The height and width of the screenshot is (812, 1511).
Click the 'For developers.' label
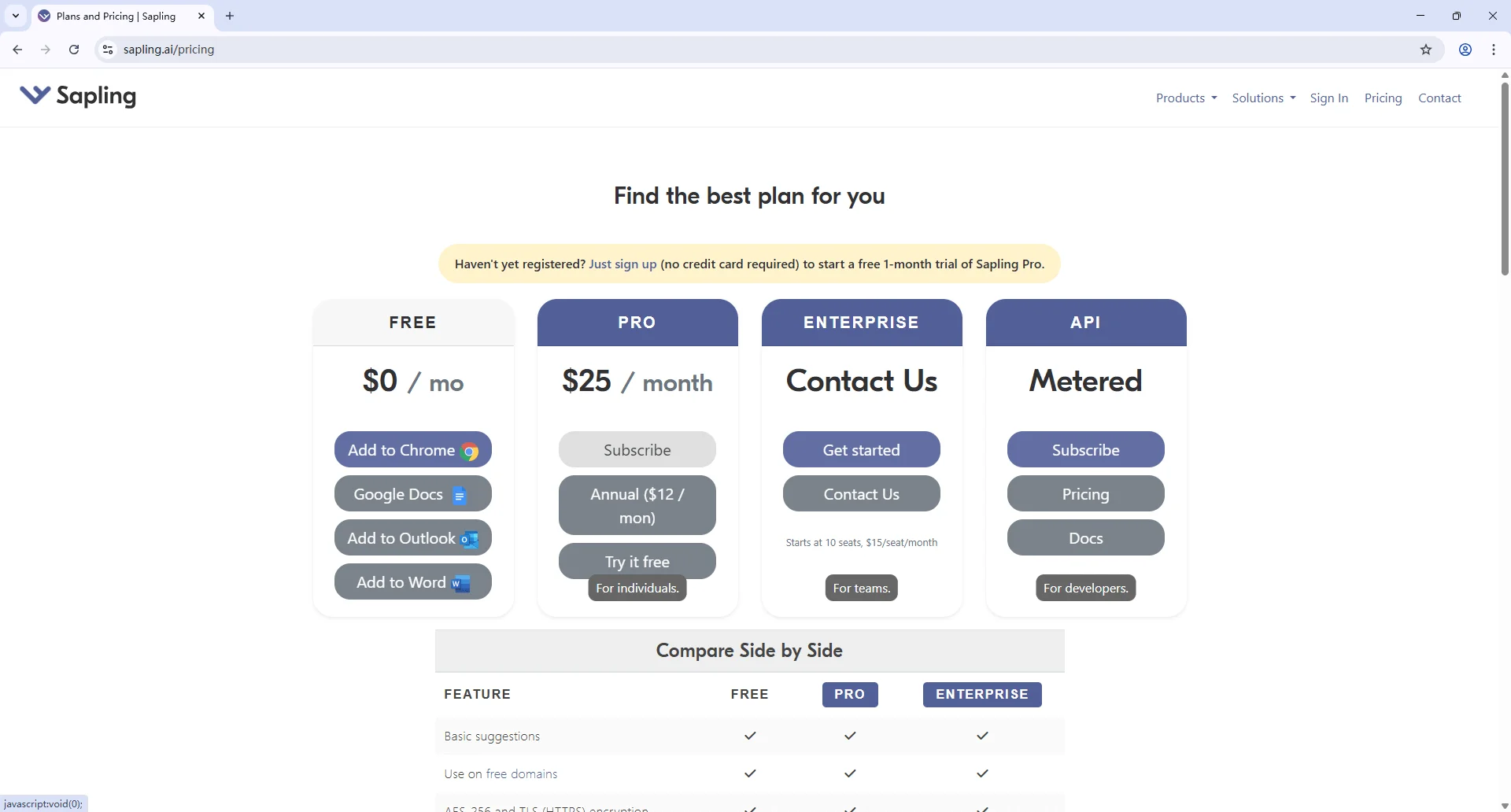click(x=1086, y=589)
